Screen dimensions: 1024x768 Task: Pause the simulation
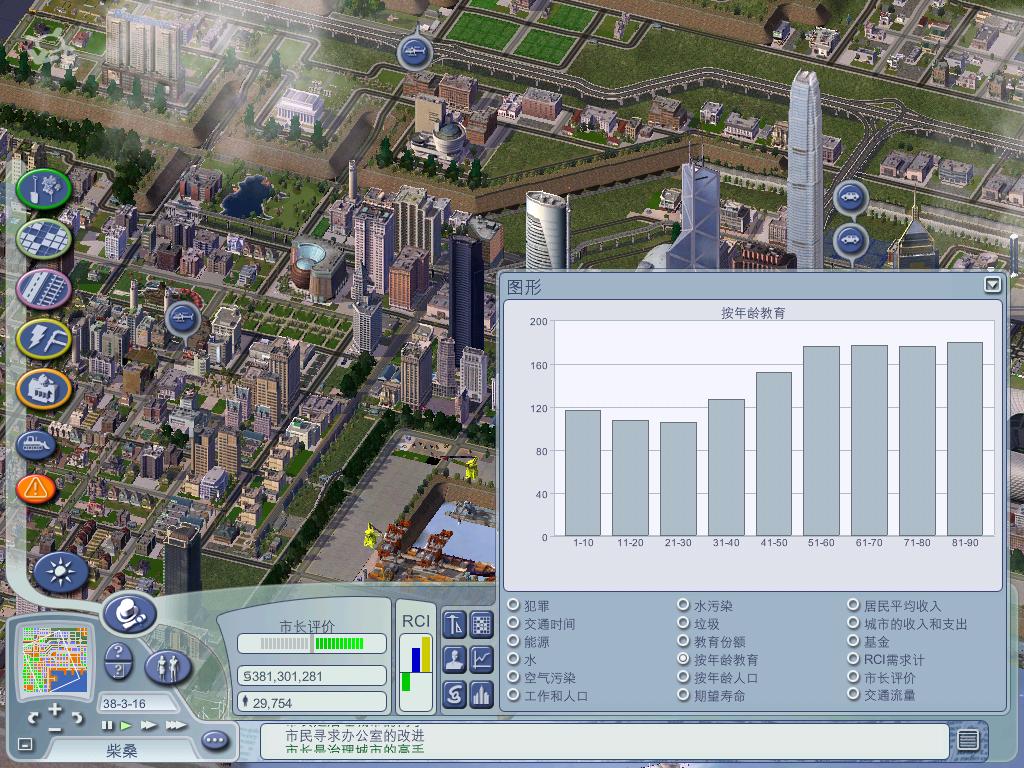point(106,726)
